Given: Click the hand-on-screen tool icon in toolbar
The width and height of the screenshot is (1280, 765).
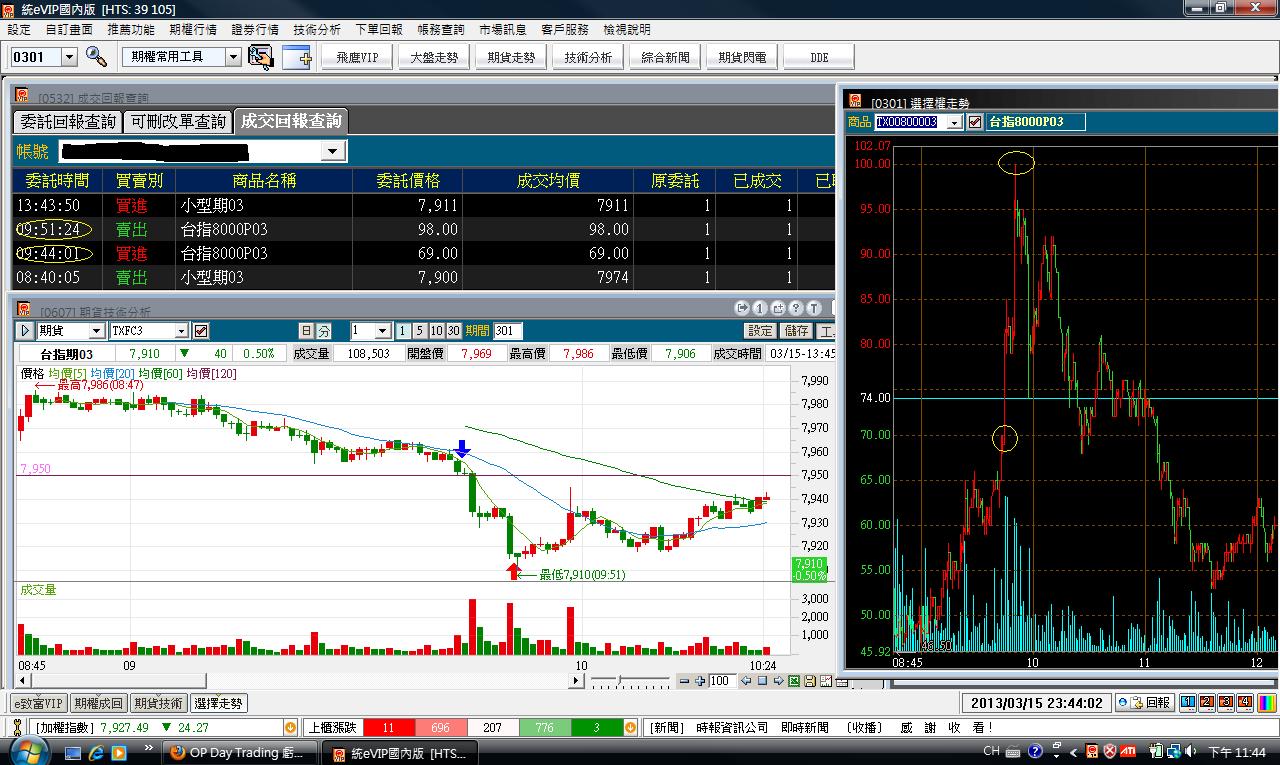Looking at the screenshot, I should pyautogui.click(x=260, y=57).
